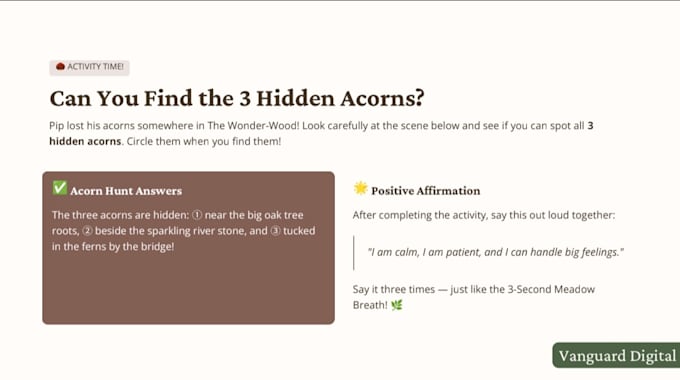Image resolution: width=680 pixels, height=380 pixels.
Task: Click the acorn icon in Activity Time badge
Action: [x=60, y=66]
